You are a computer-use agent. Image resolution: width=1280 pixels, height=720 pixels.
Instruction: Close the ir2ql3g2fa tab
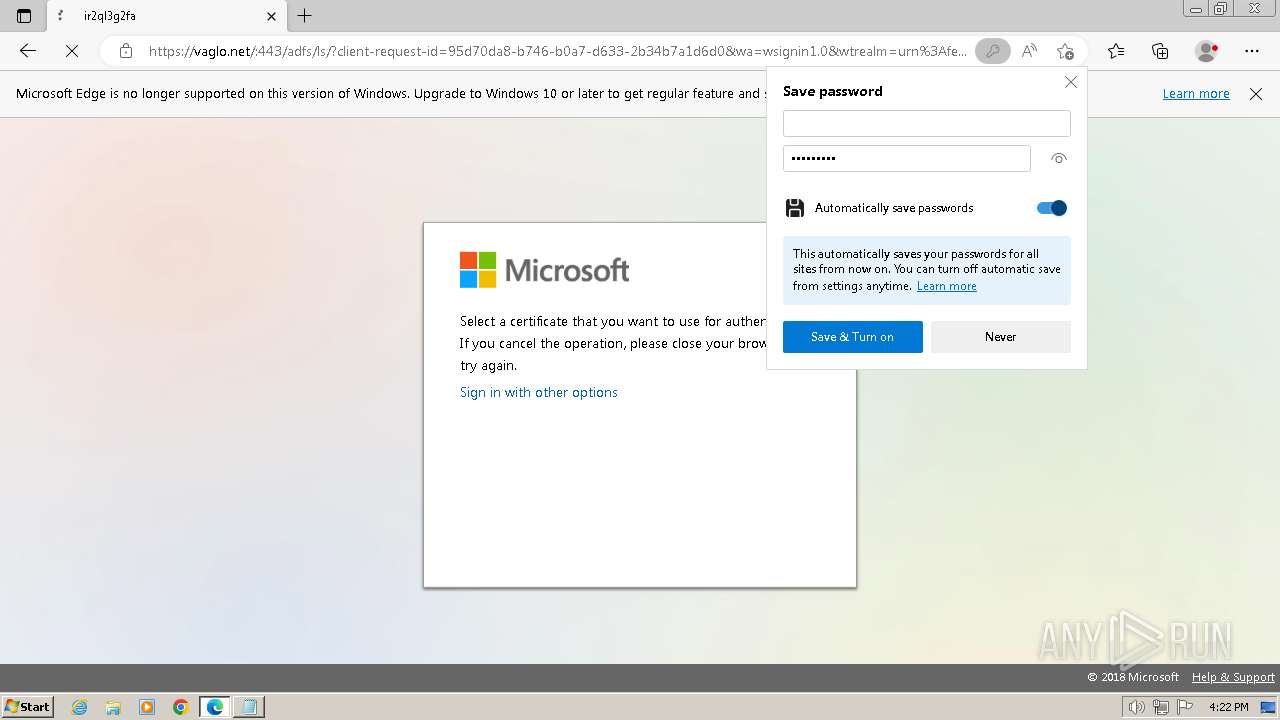coord(271,16)
